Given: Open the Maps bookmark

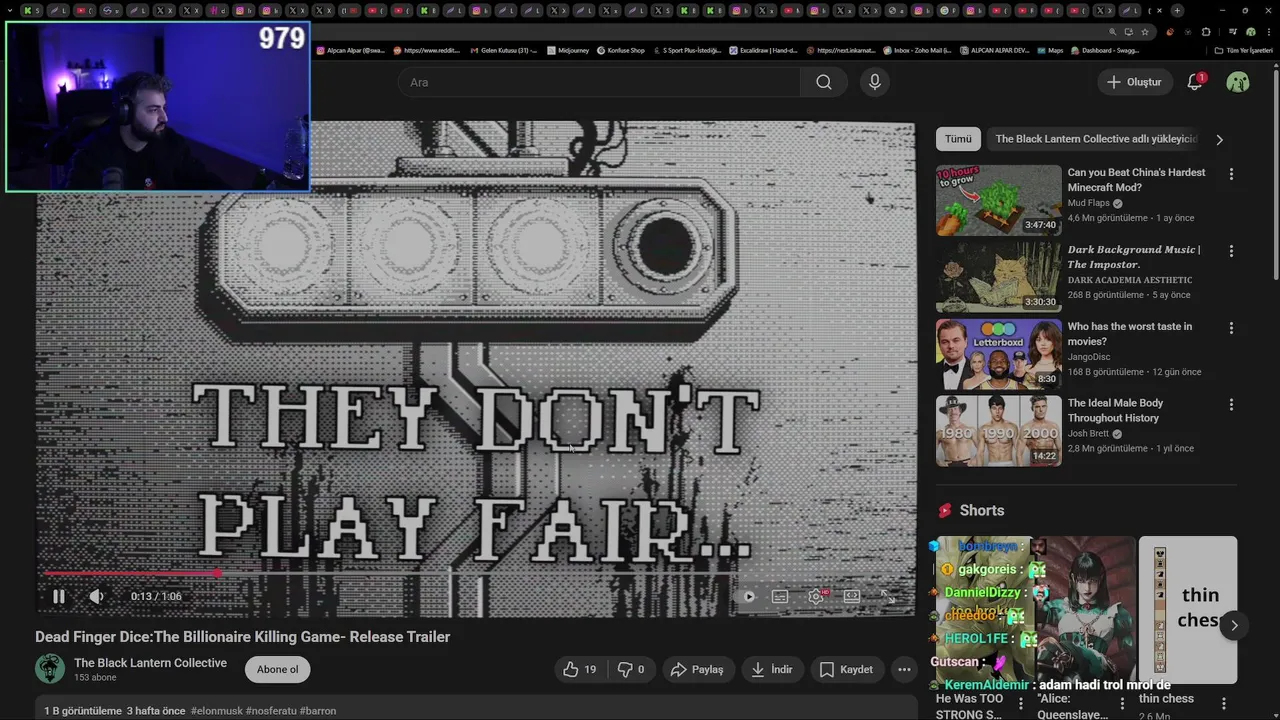Looking at the screenshot, I should pyautogui.click(x=1050, y=50).
